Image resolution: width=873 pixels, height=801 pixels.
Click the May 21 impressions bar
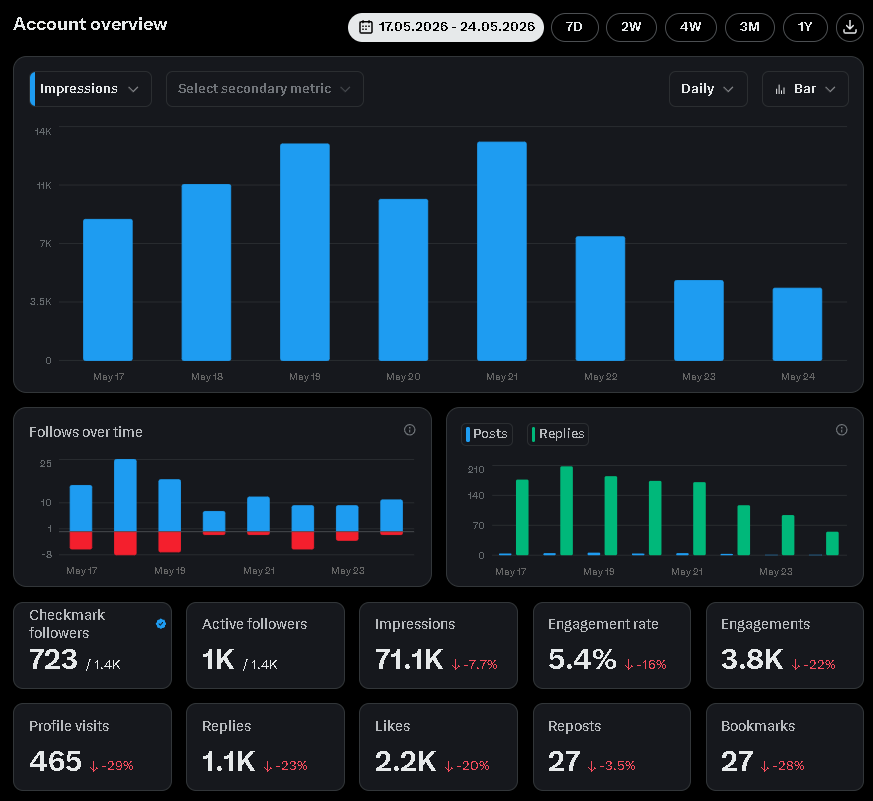pyautogui.click(x=502, y=251)
